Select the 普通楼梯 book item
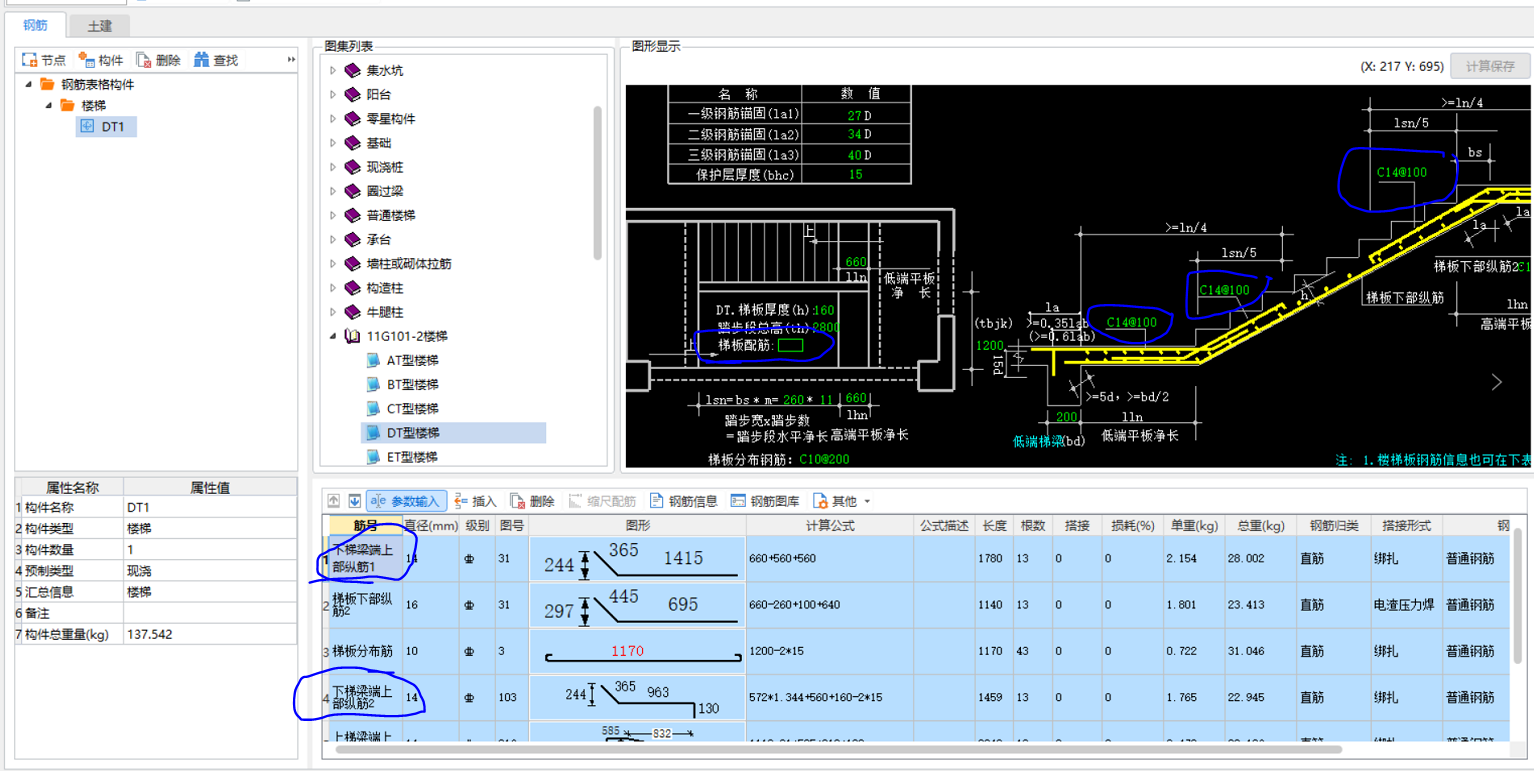Screen dimensions: 1534x771 [x=391, y=215]
